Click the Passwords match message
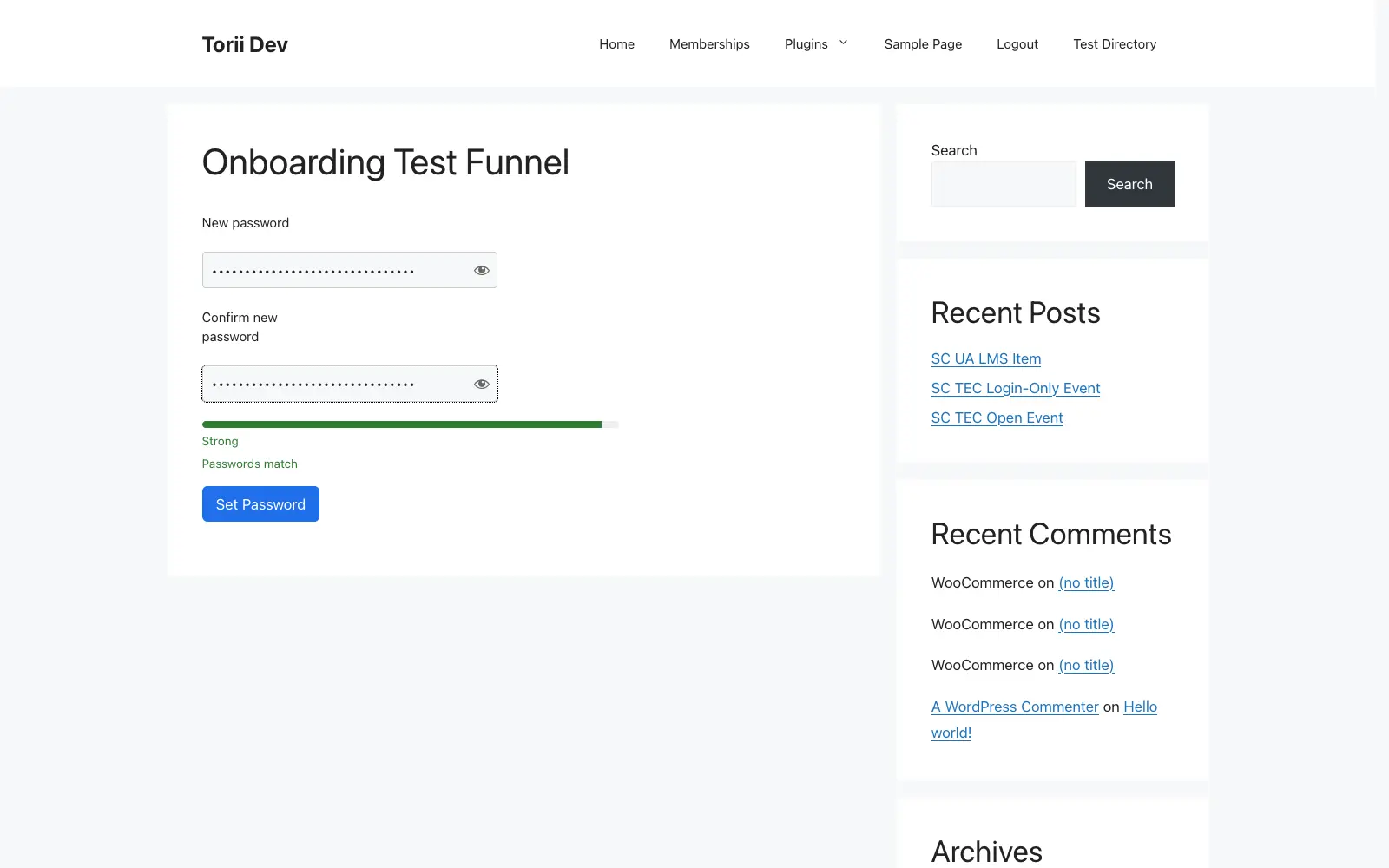 coord(249,464)
